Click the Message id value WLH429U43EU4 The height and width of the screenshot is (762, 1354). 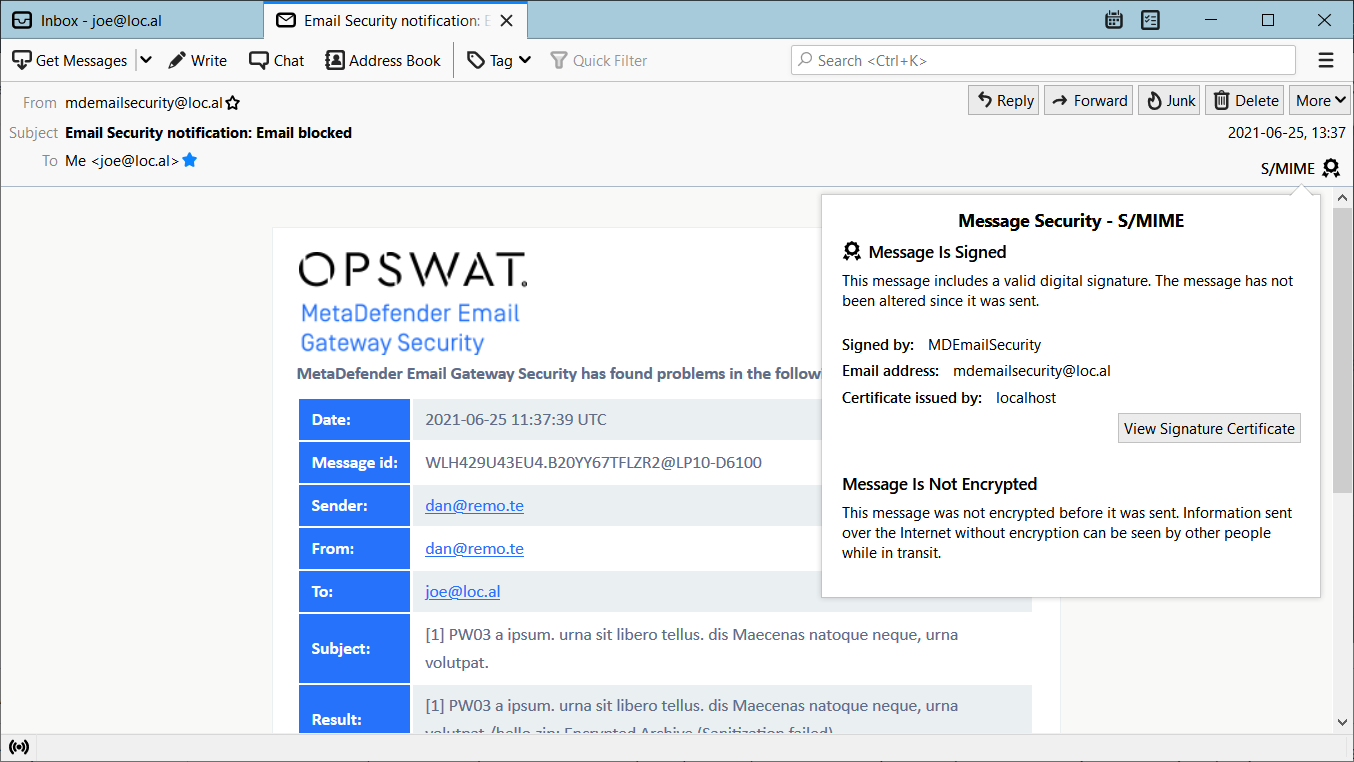point(593,462)
